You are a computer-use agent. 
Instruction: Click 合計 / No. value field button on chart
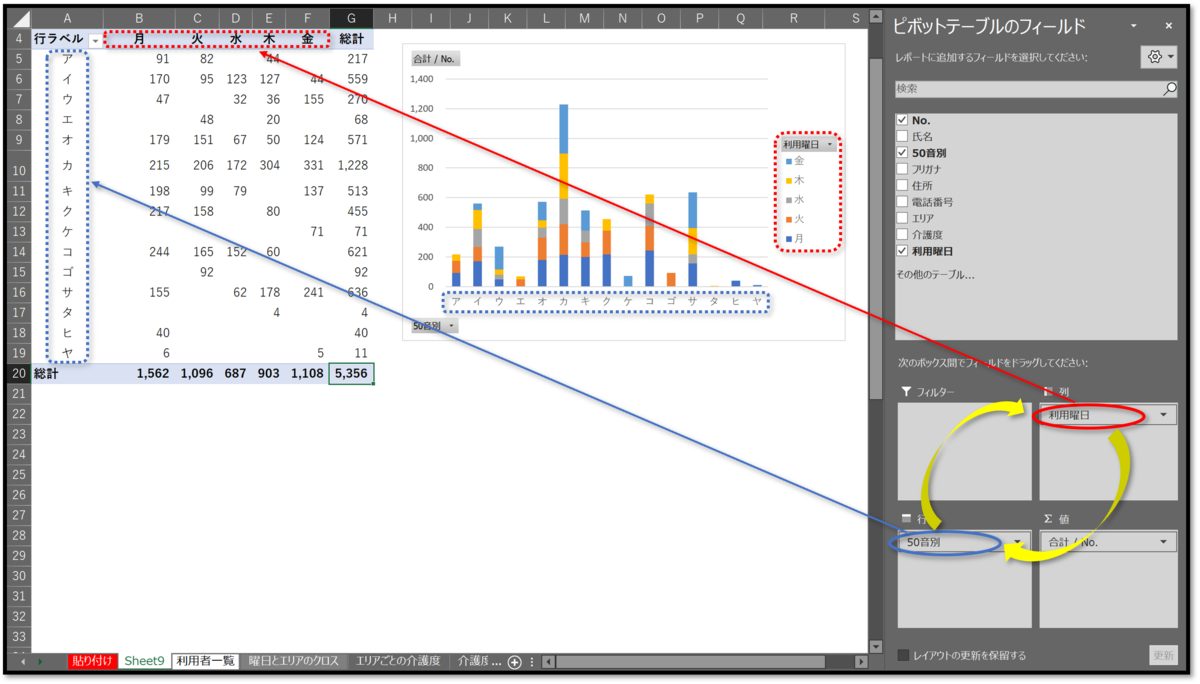(434, 59)
